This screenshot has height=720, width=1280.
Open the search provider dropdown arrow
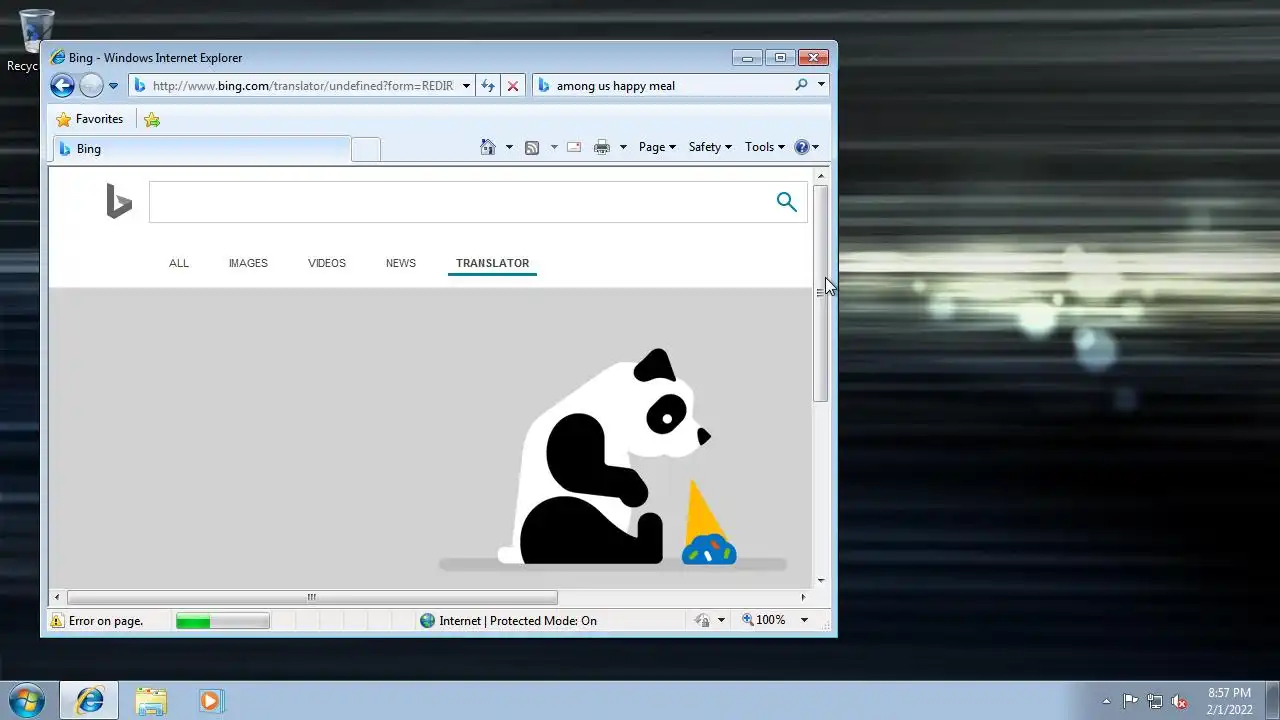coord(821,86)
